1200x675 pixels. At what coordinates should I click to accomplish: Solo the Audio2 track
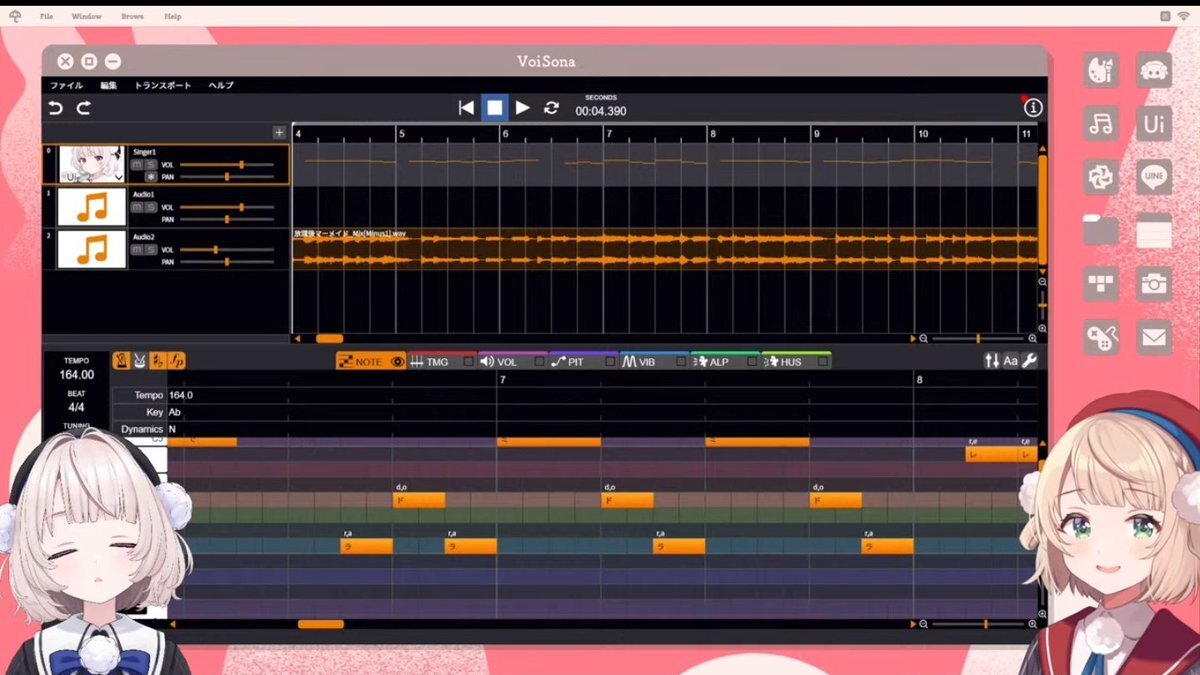(151, 249)
